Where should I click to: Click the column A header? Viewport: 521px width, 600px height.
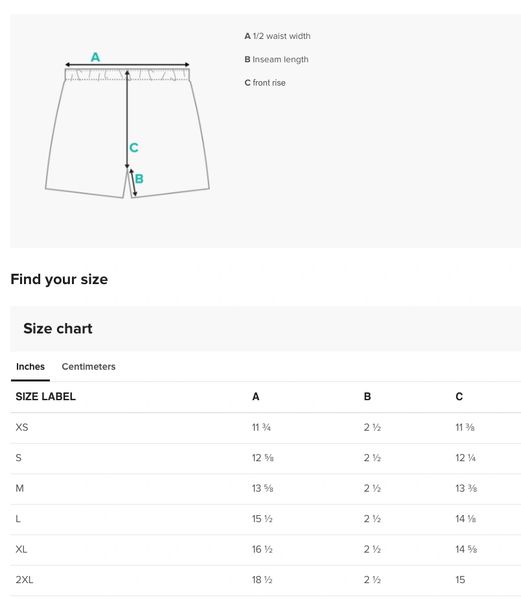click(256, 396)
